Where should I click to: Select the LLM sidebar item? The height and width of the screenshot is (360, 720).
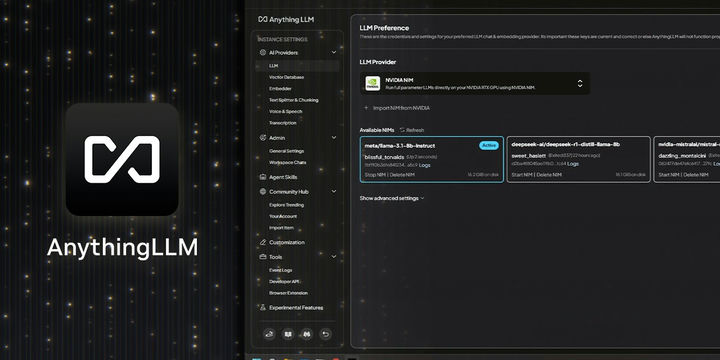pos(297,66)
